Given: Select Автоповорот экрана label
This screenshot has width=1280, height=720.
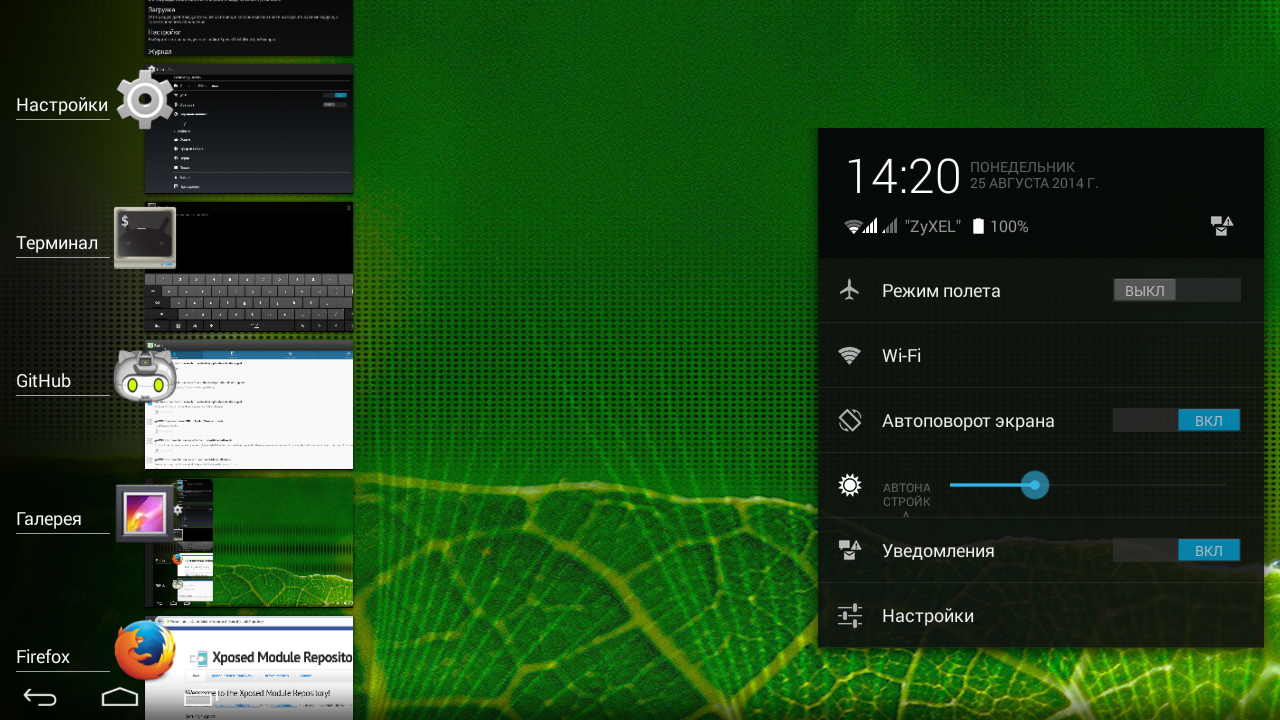Looking at the screenshot, I should (x=968, y=421).
